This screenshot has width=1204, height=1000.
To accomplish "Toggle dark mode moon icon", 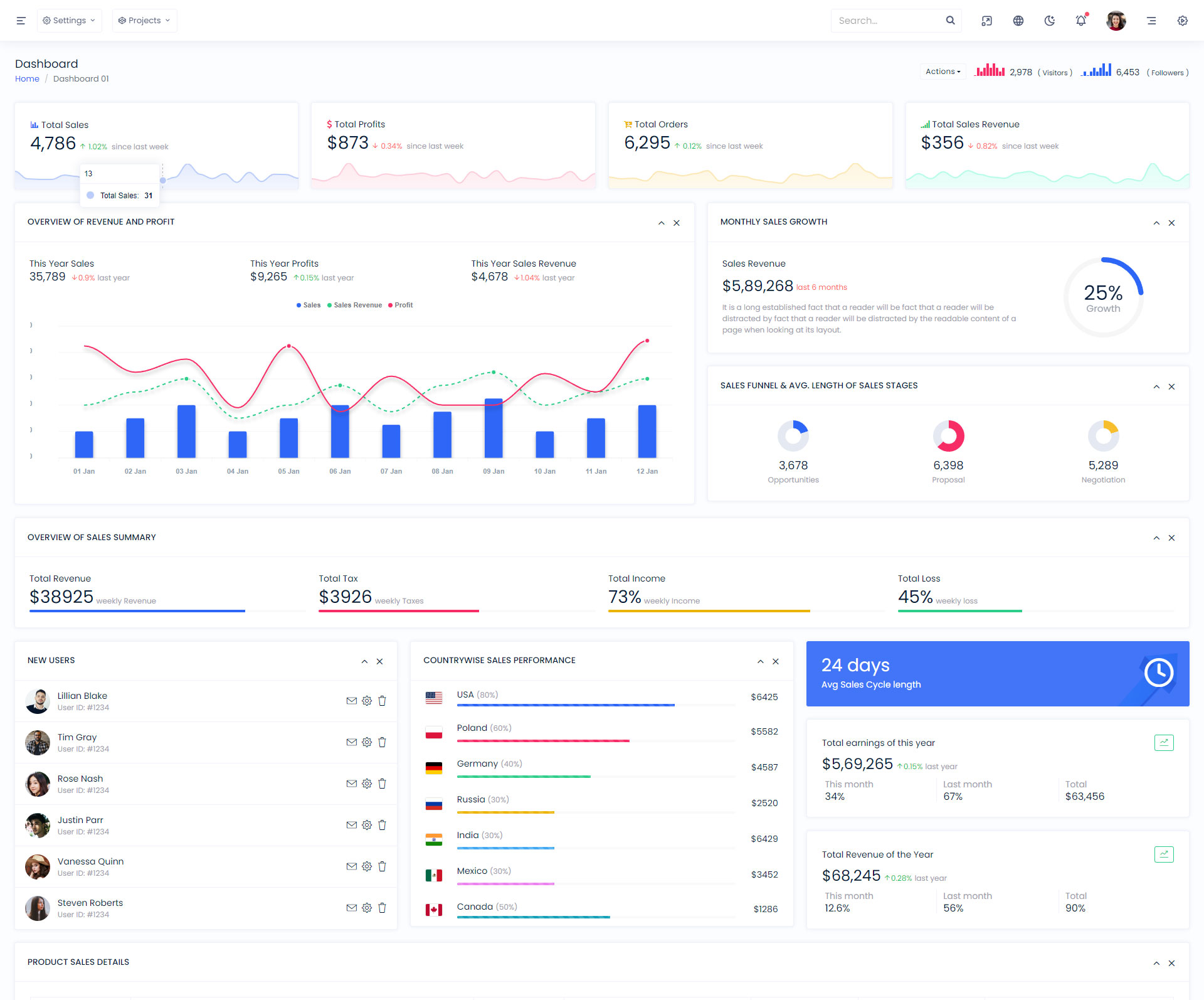I will pos(1049,21).
